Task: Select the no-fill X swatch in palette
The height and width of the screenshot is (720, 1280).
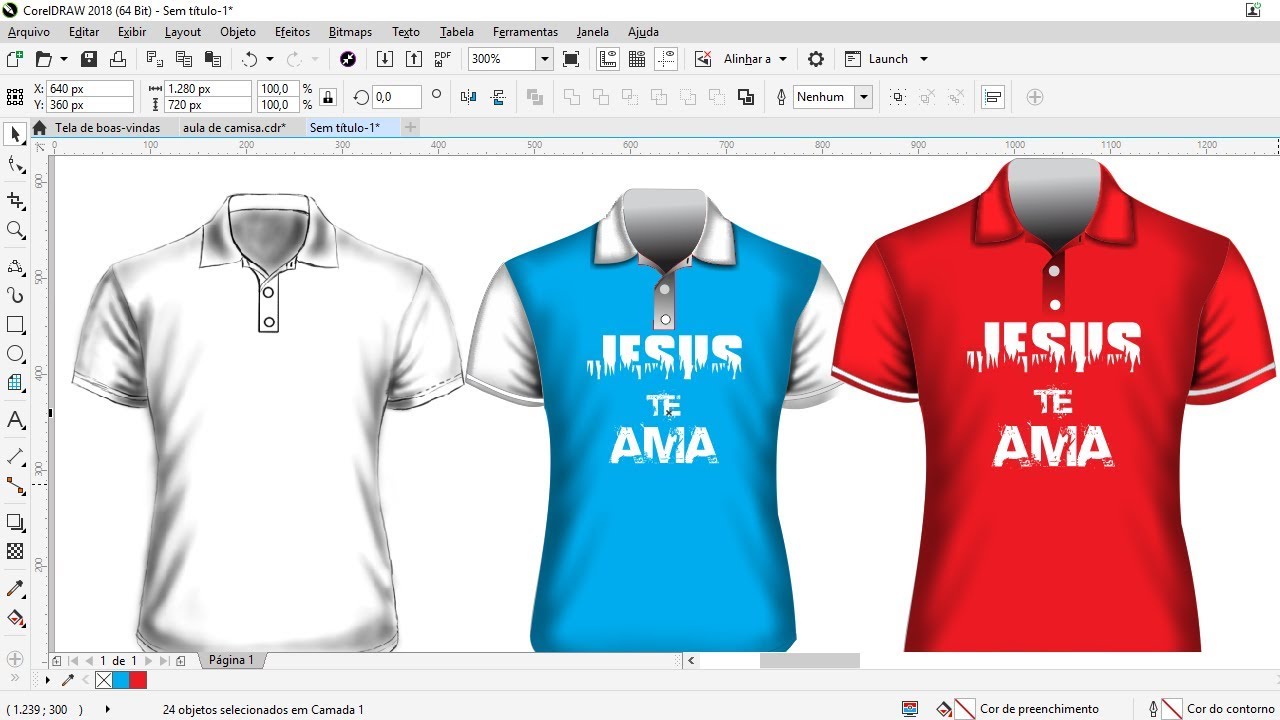Action: 103,680
